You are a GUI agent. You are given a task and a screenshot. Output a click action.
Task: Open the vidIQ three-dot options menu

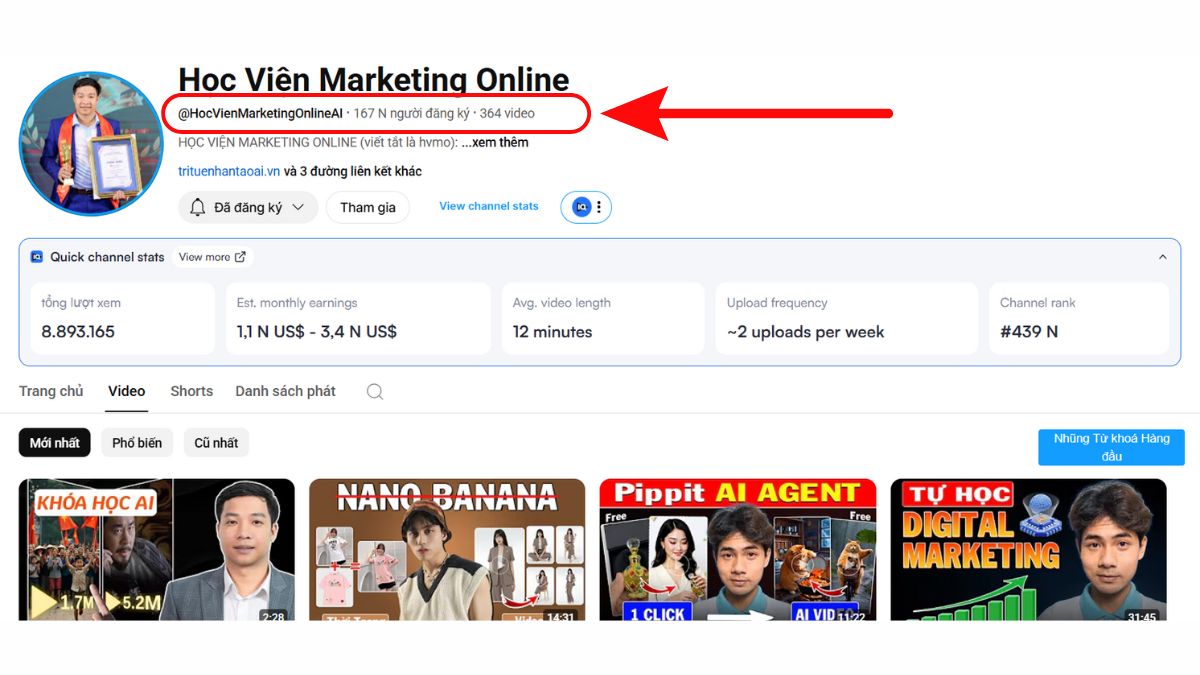(x=599, y=207)
